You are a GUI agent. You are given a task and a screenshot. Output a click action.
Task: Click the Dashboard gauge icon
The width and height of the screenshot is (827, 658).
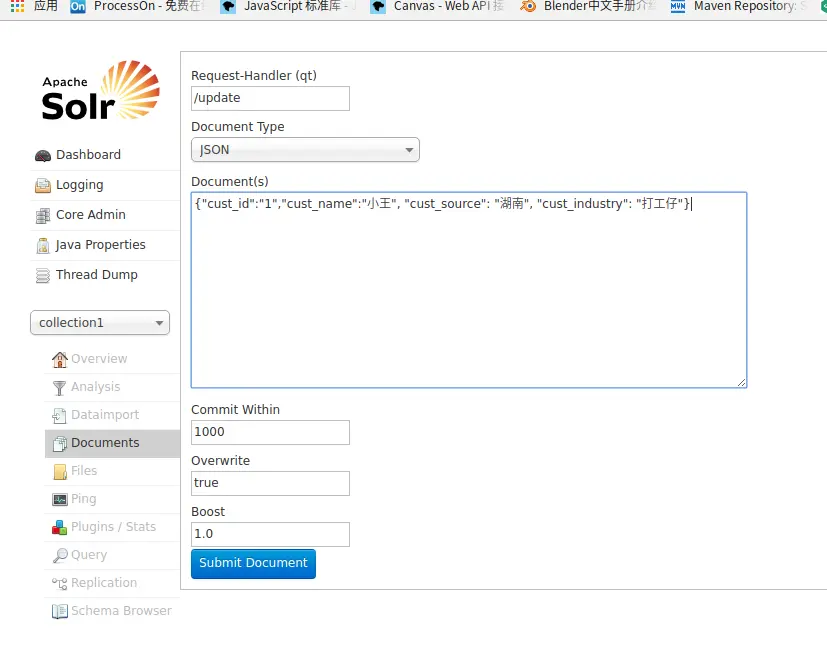point(43,156)
